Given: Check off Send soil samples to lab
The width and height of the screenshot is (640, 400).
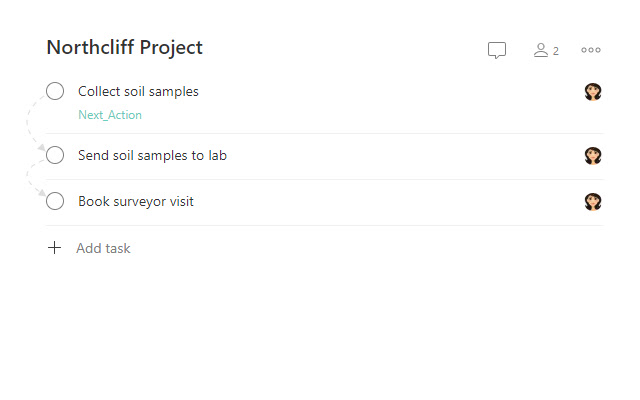Looking at the screenshot, I should pos(55,156).
